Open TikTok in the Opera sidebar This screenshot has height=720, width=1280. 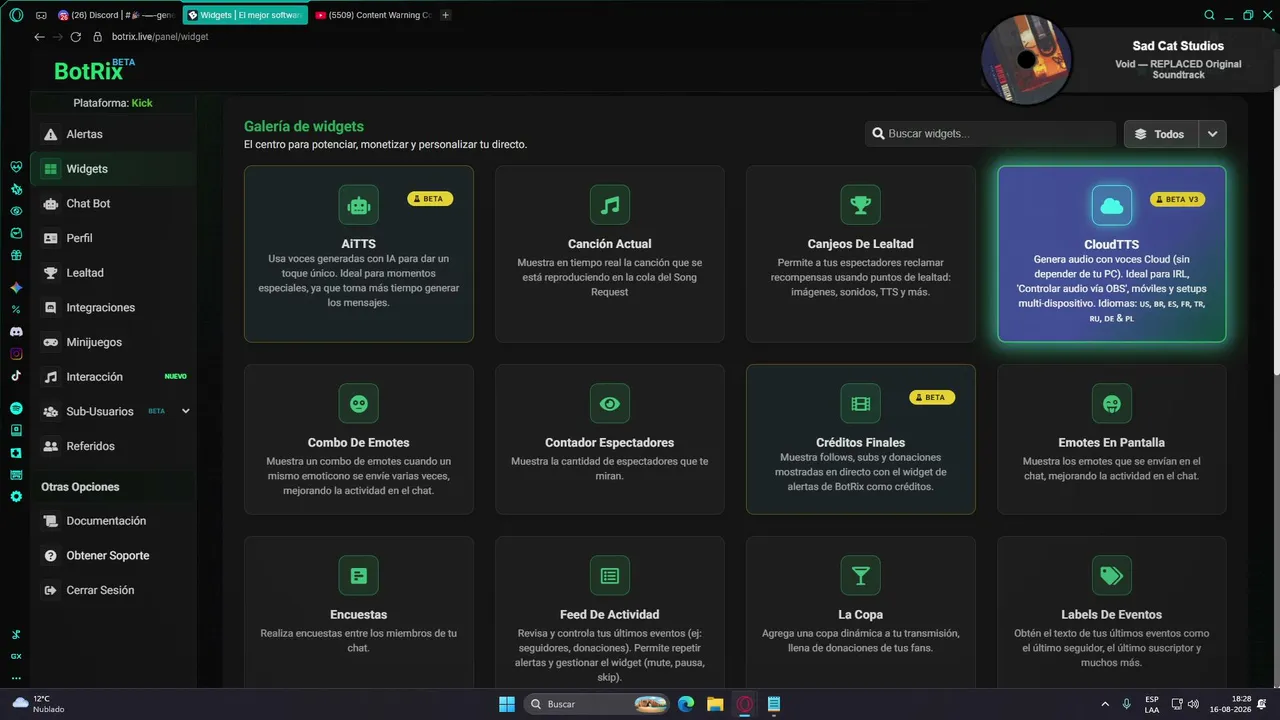[x=16, y=377]
